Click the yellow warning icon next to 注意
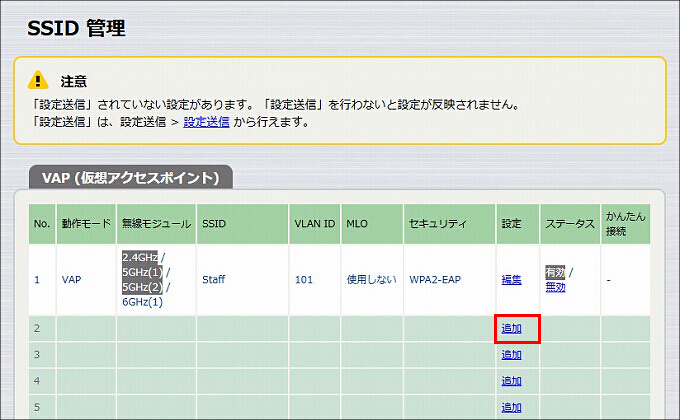This screenshot has height=420, width=680. pyautogui.click(x=38, y=80)
